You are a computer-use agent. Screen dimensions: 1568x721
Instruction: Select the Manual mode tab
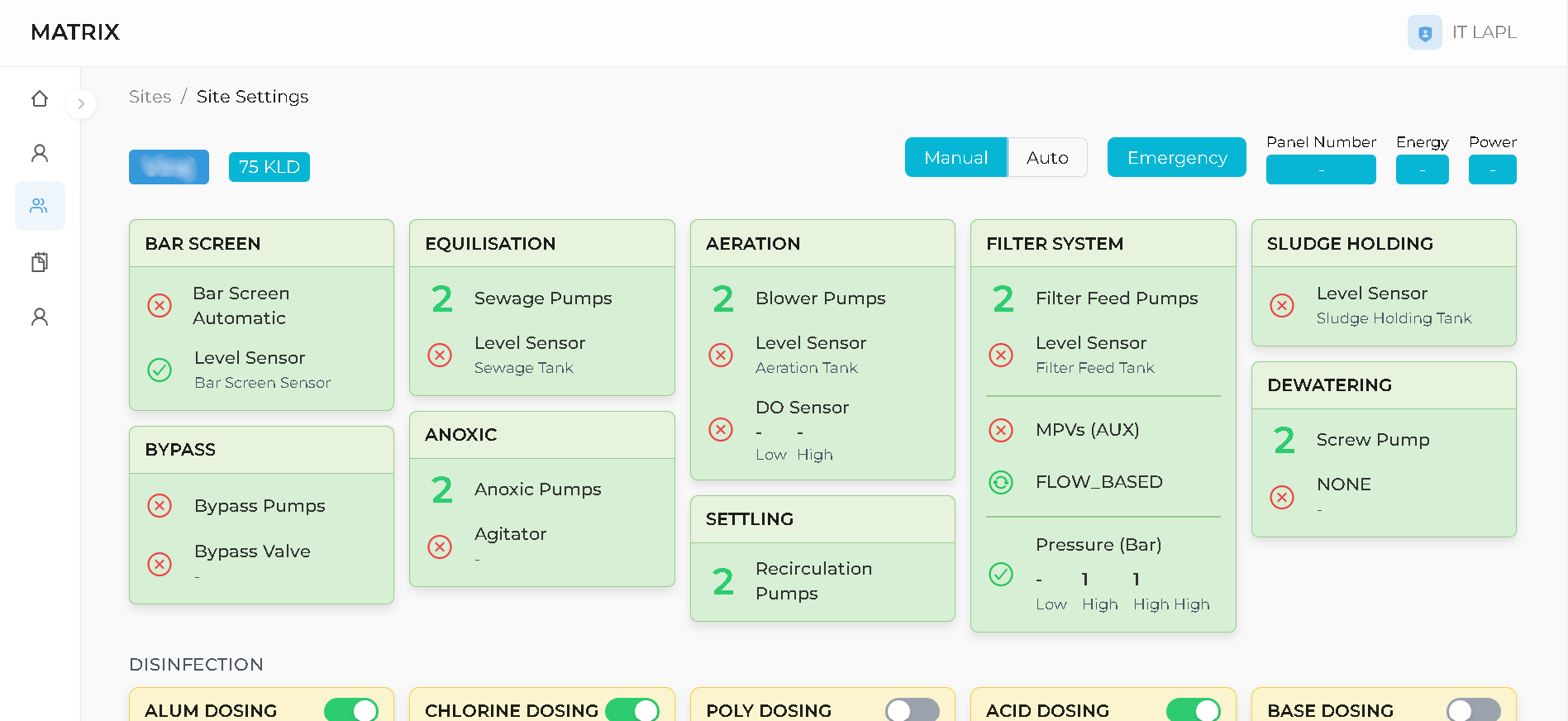[956, 157]
